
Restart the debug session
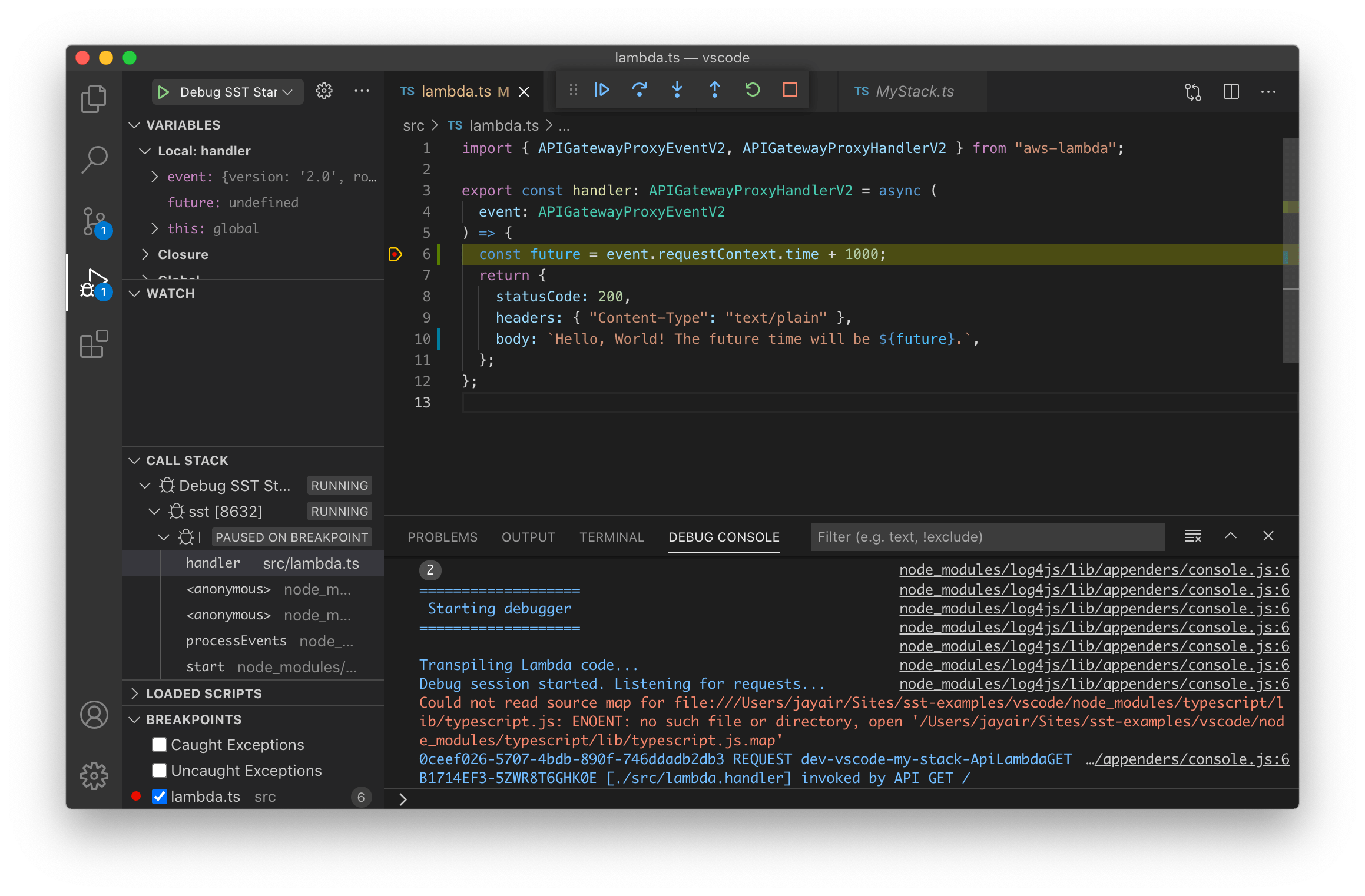pos(753,90)
